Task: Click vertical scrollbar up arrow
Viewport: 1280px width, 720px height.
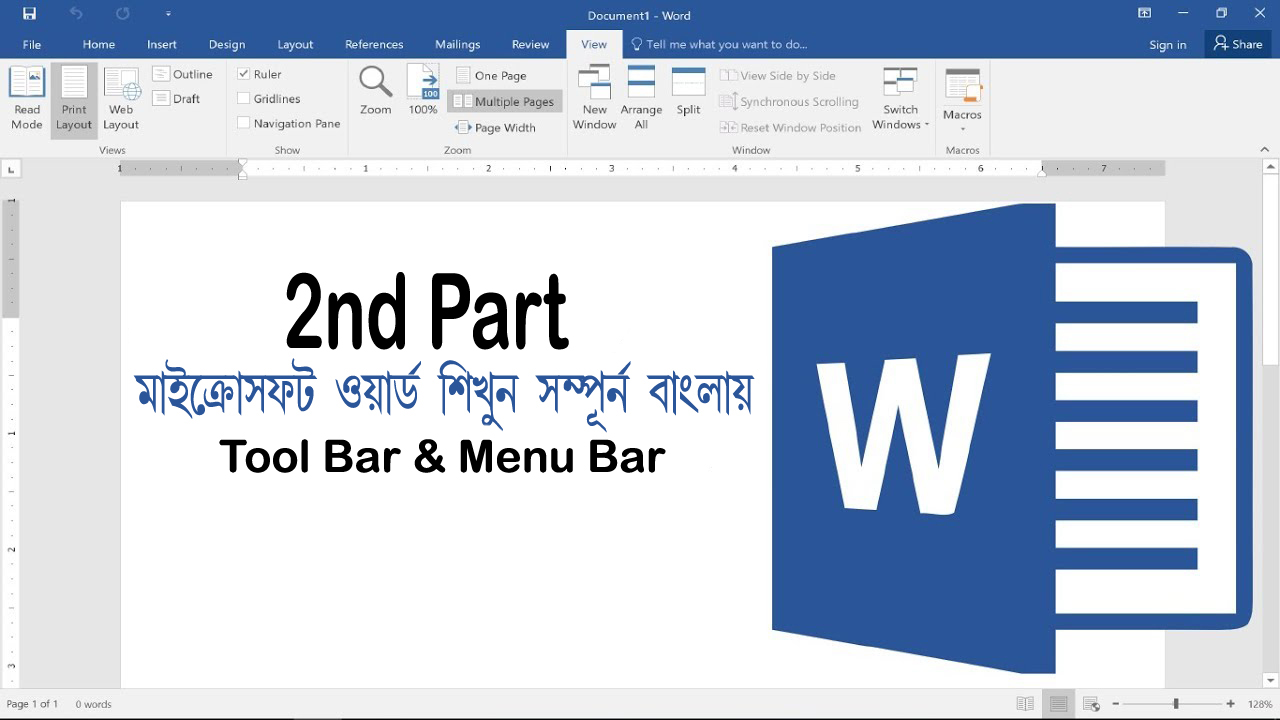Action: point(1271,167)
